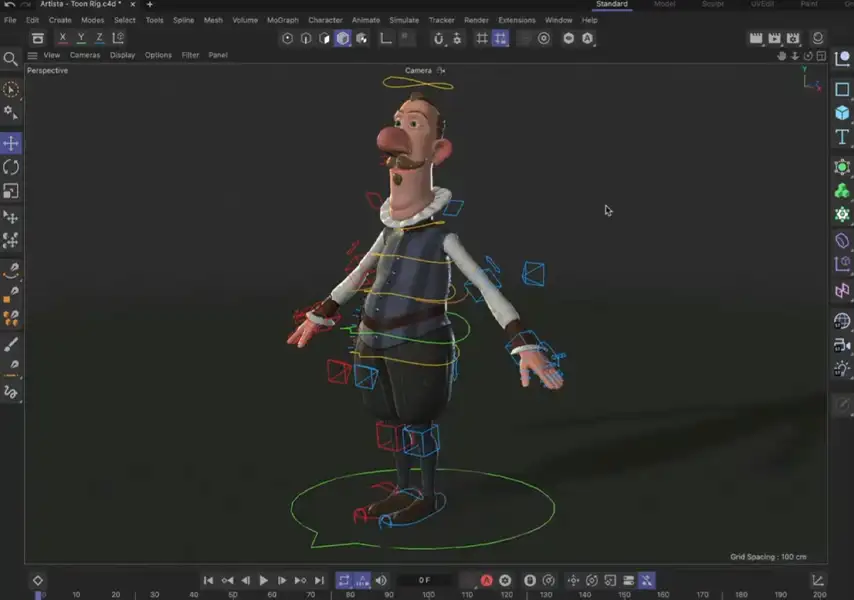Open the Cameras menu in the viewport
This screenshot has height=600, width=854.
click(85, 55)
